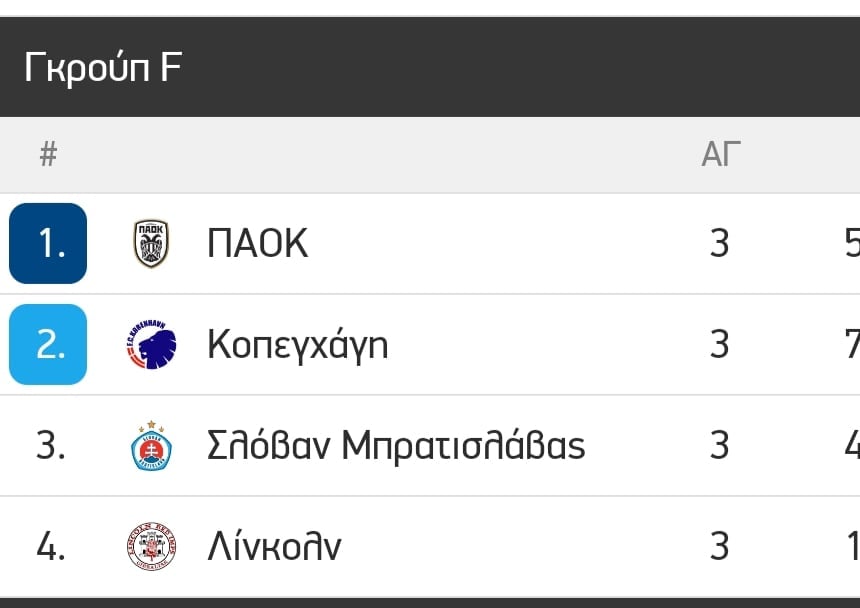Select the light blue position 2 badge

tap(48, 344)
